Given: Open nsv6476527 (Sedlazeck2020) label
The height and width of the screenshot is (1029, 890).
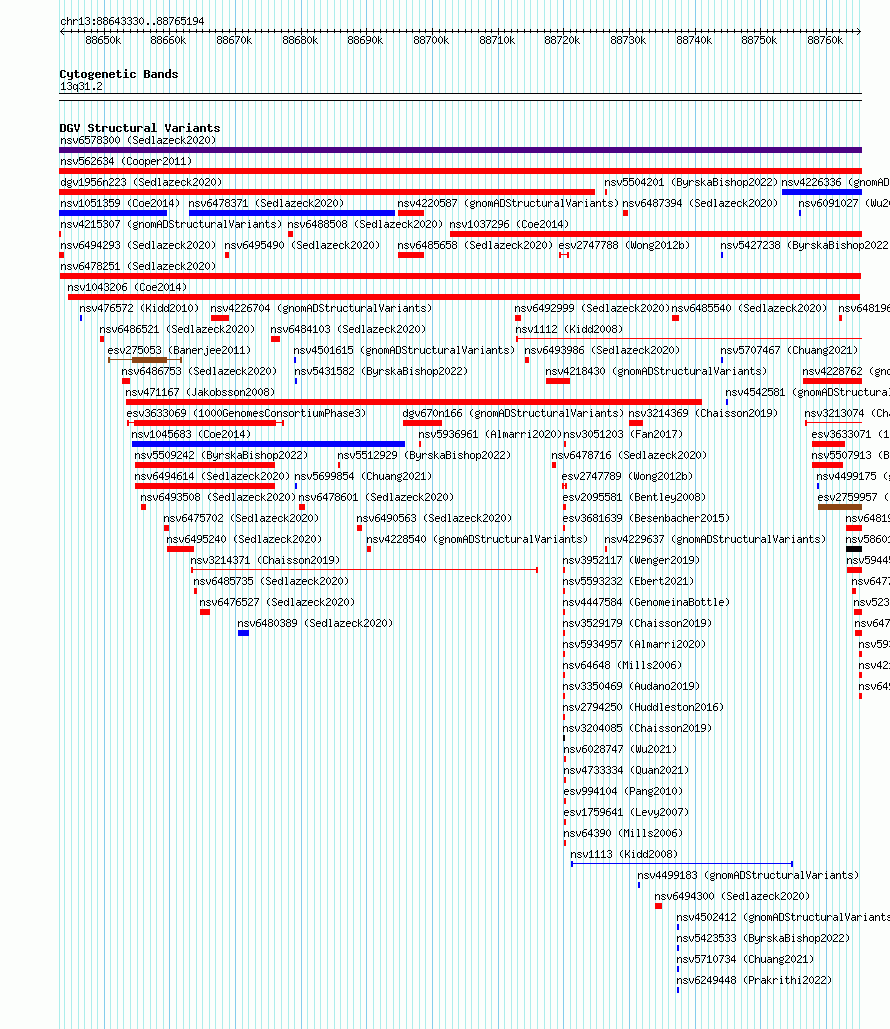Looking at the screenshot, I should (277, 602).
